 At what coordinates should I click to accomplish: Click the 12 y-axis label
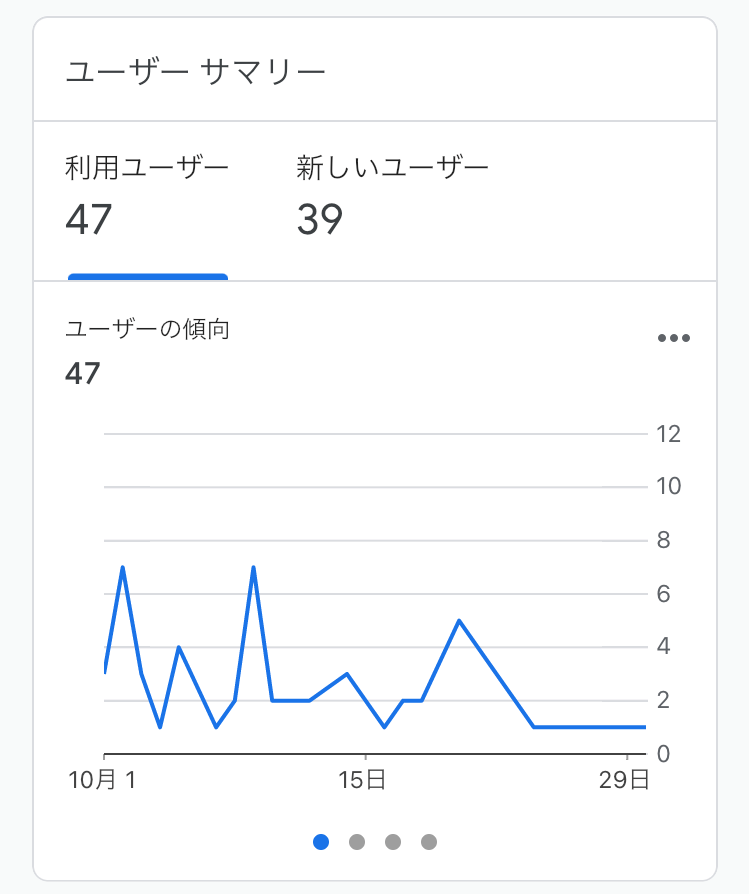pyautogui.click(x=669, y=434)
